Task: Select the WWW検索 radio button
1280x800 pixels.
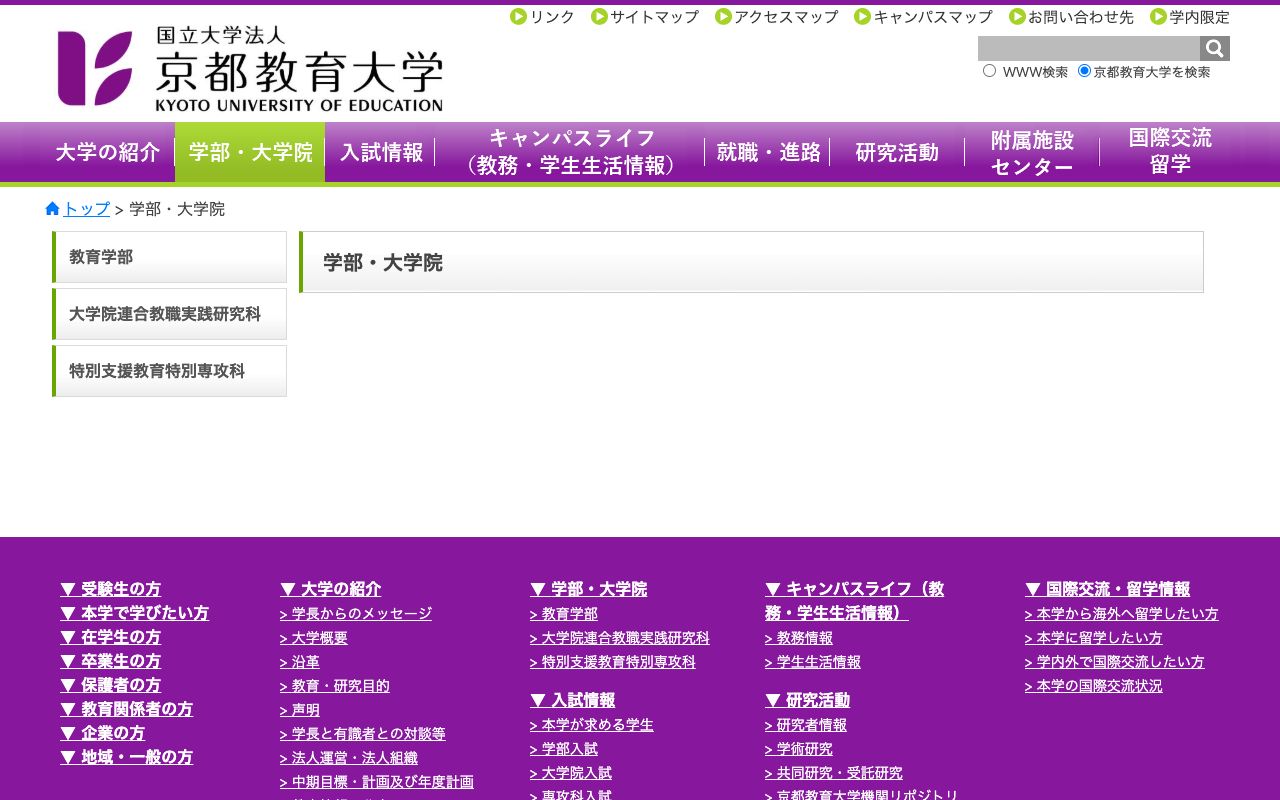Action: (989, 70)
